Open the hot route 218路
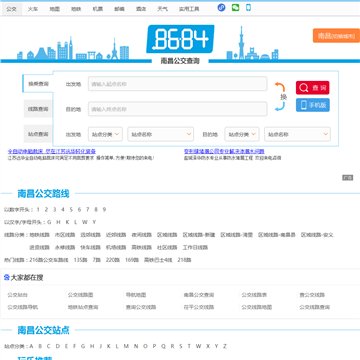This screenshot has width=360, height=360. (x=184, y=260)
